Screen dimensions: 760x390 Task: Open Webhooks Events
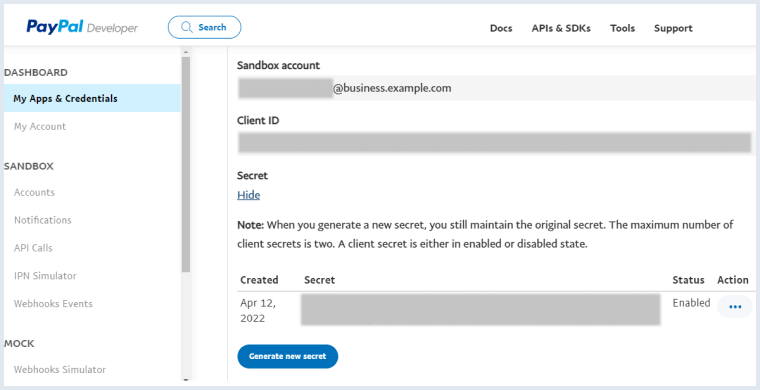tap(53, 304)
